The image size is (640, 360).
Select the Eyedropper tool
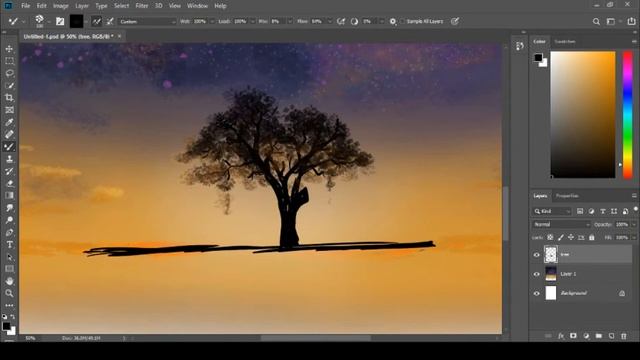coord(9,122)
